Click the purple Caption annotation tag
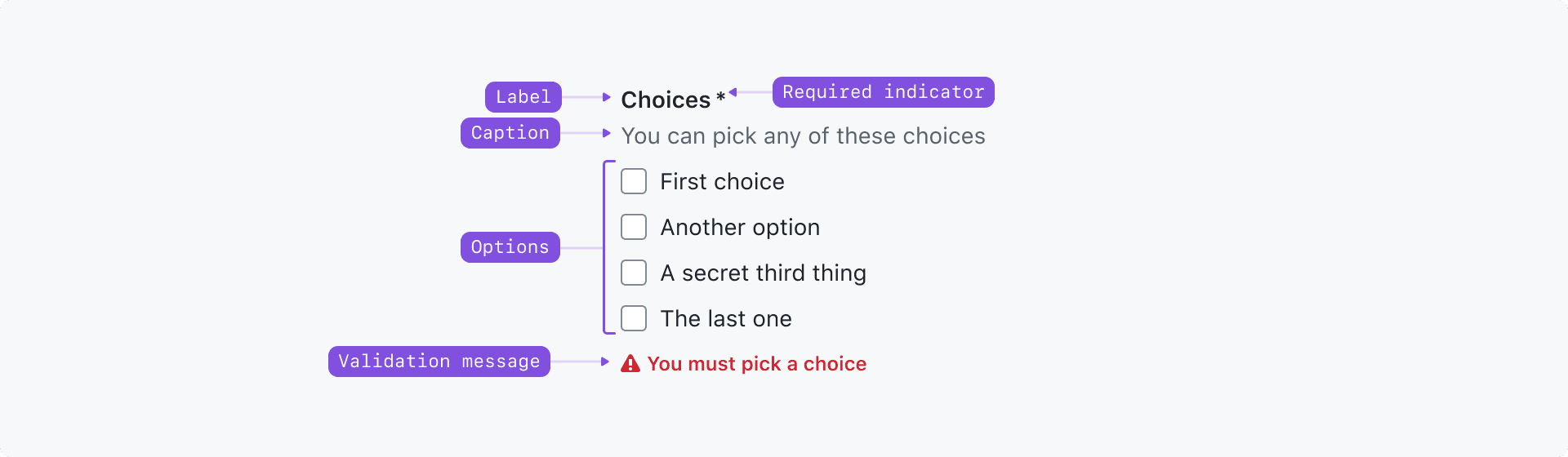This screenshot has width=1568, height=457. (x=510, y=133)
